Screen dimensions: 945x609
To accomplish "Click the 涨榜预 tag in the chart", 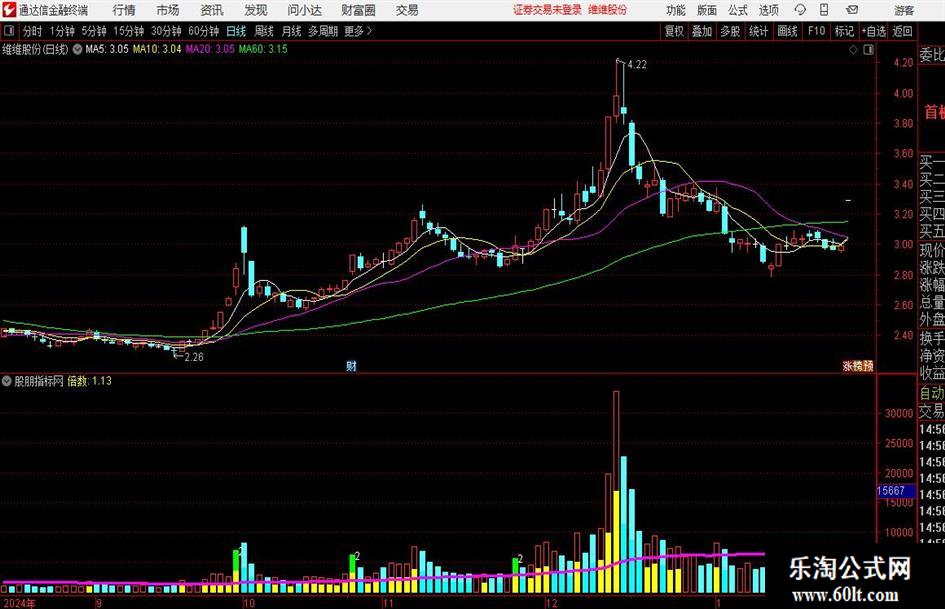I will (x=858, y=365).
